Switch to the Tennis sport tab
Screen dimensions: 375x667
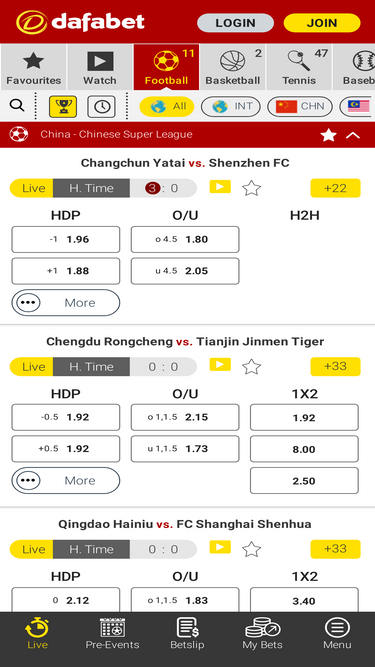(299, 67)
